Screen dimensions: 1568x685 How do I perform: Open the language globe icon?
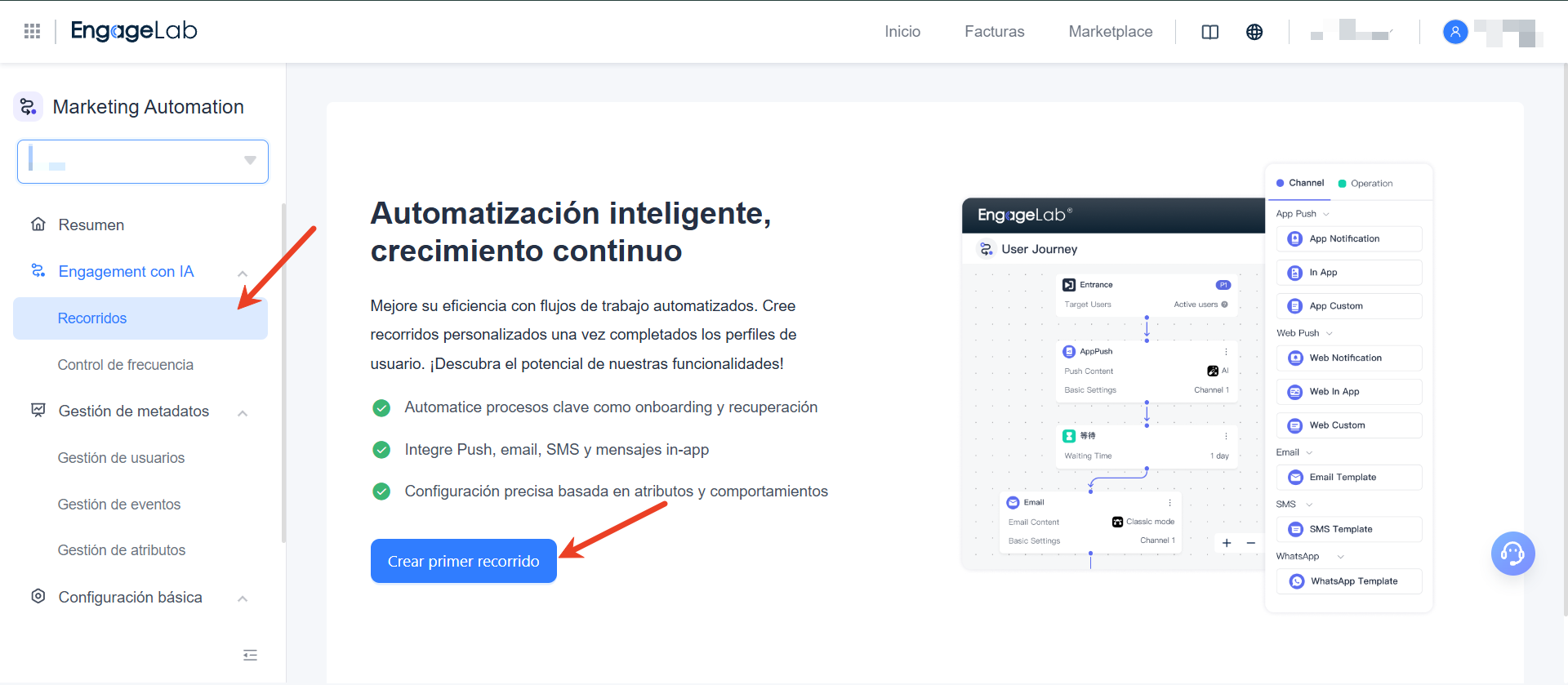[x=1254, y=32]
